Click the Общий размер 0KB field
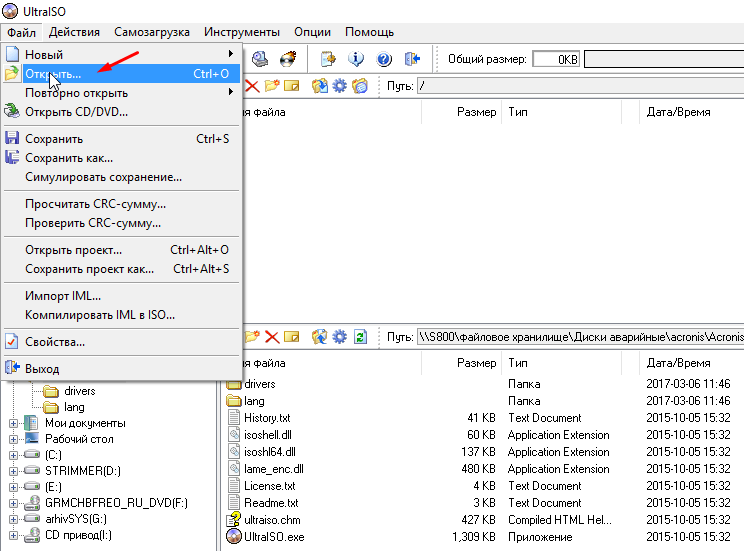The width and height of the screenshot is (744, 551). click(x=556, y=59)
